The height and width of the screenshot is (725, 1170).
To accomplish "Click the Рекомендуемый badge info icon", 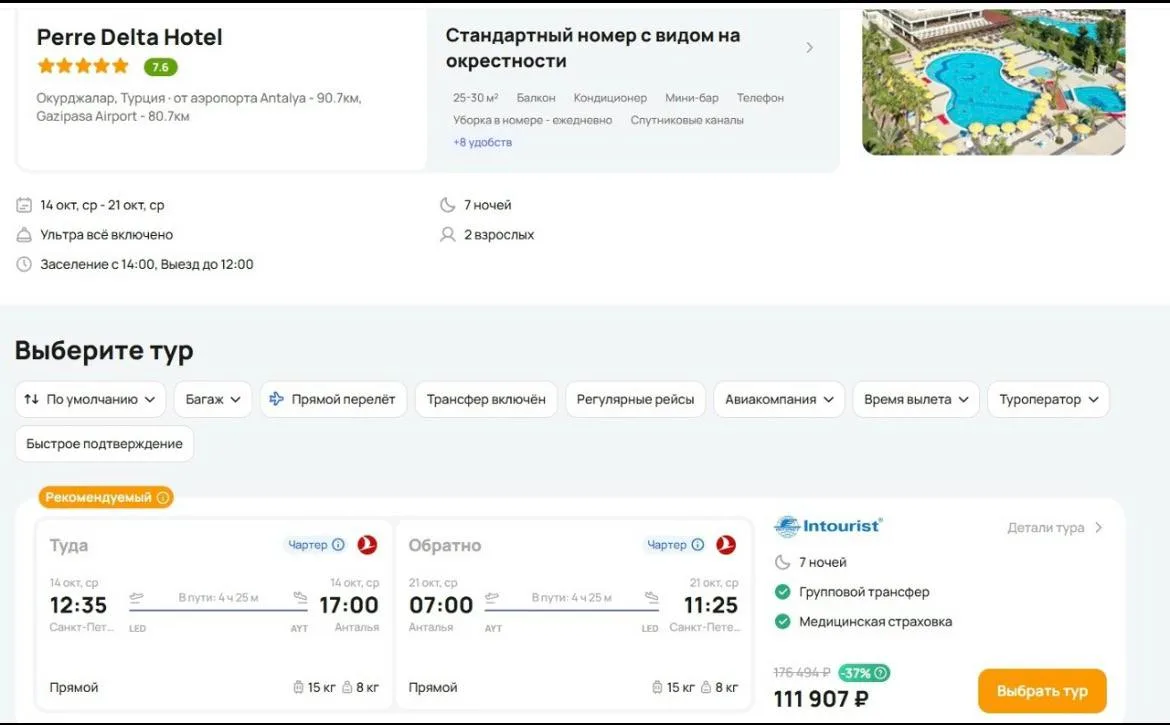I will [x=163, y=498].
